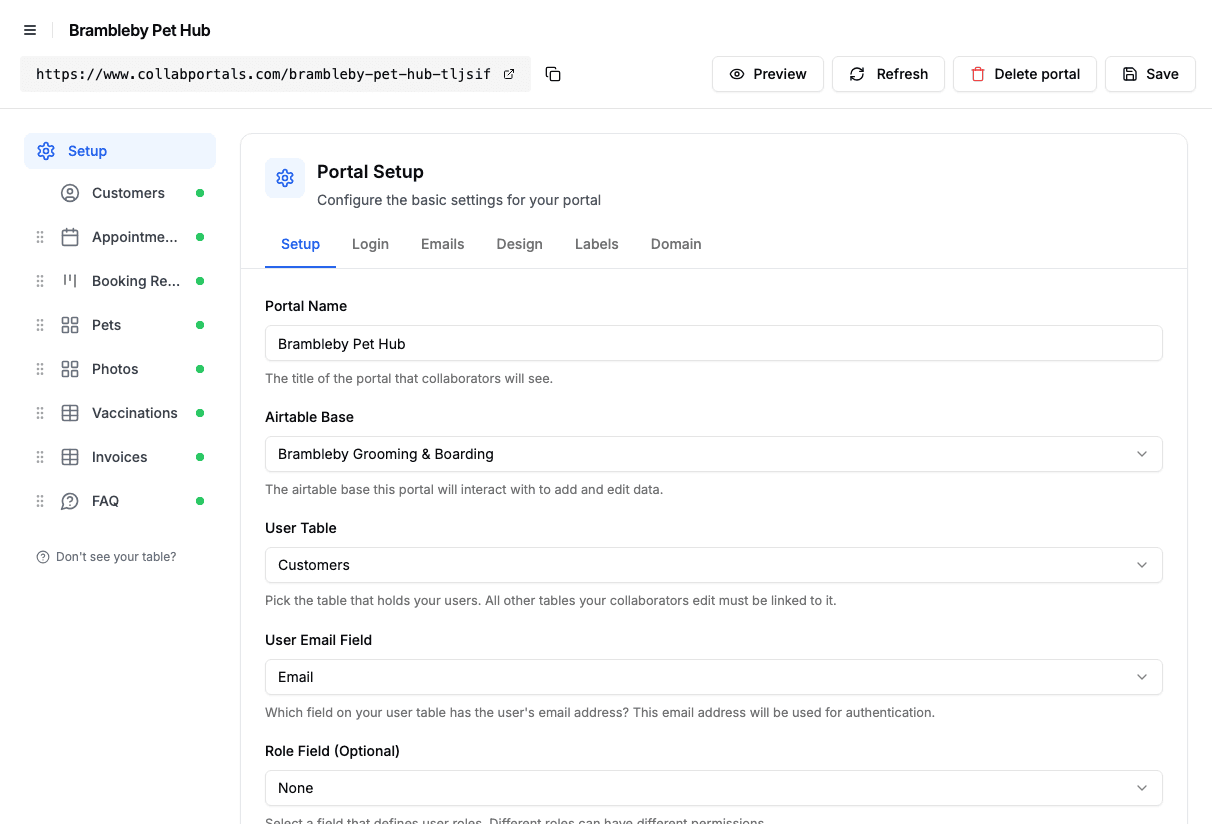This screenshot has height=824, width=1212.
Task: Switch to the Labels tab
Action: (x=597, y=244)
